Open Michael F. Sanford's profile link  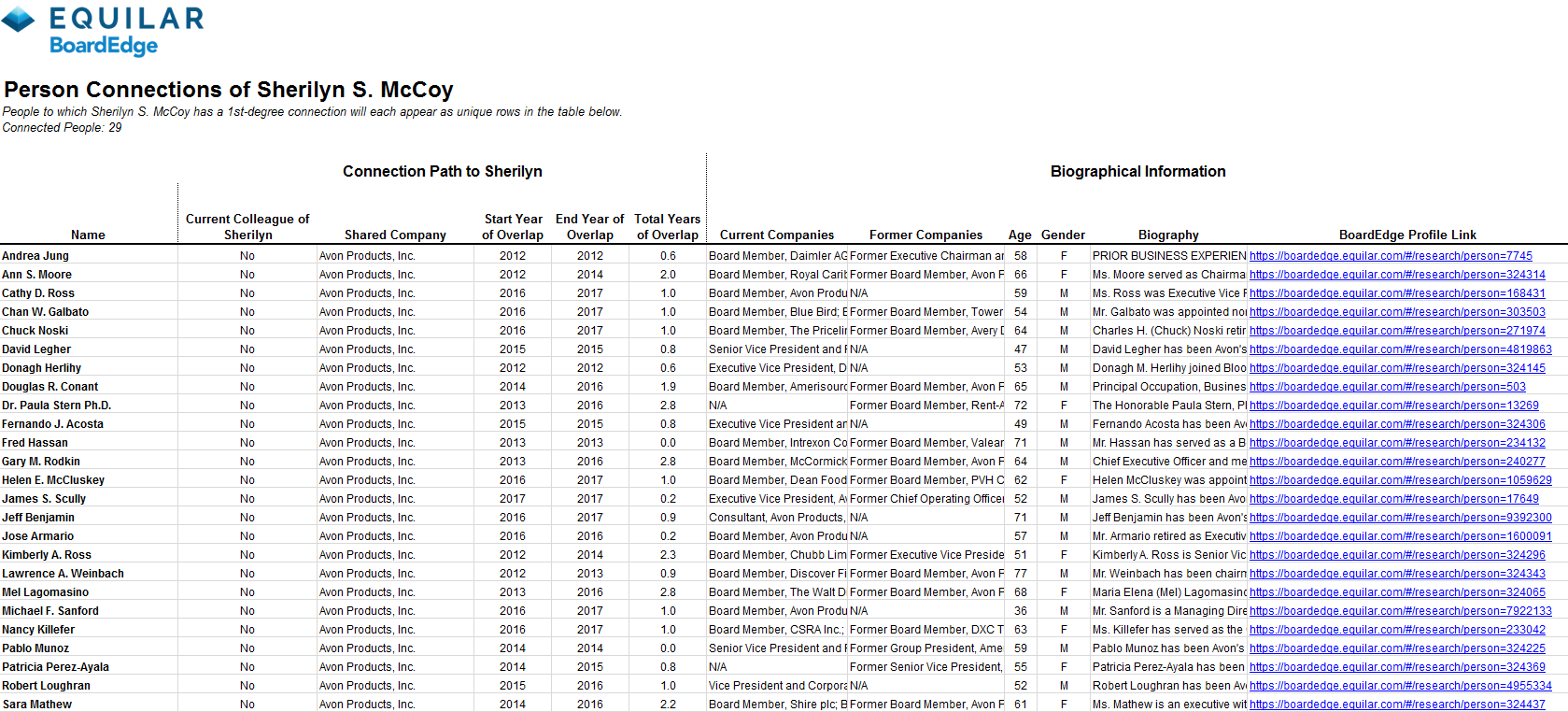click(1401, 611)
